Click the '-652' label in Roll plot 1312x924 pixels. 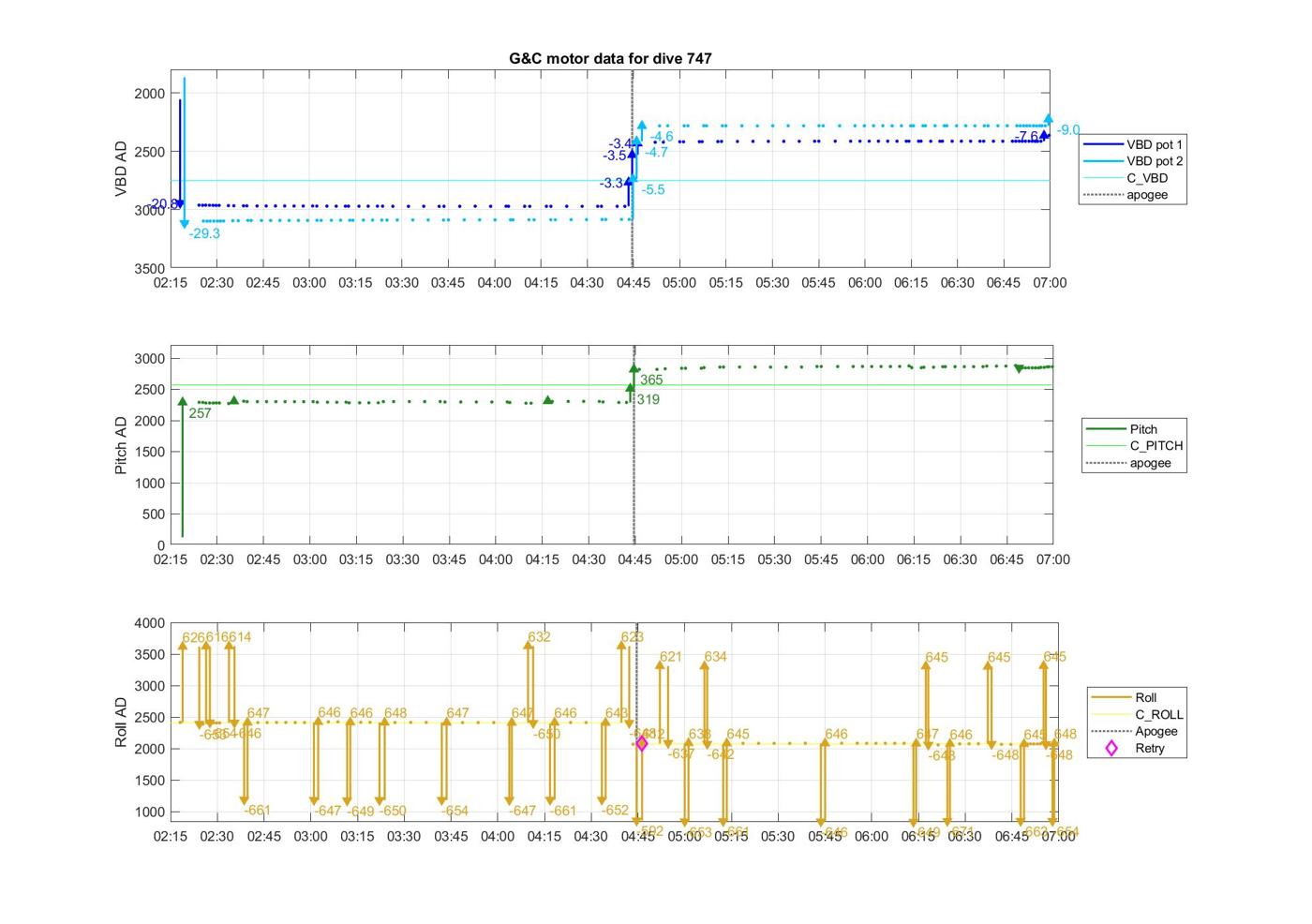[x=615, y=810]
